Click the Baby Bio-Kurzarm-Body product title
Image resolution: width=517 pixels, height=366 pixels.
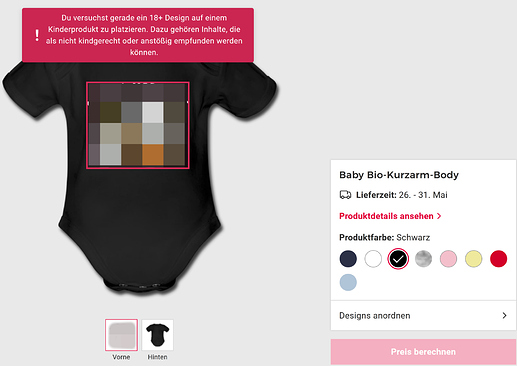pos(399,175)
